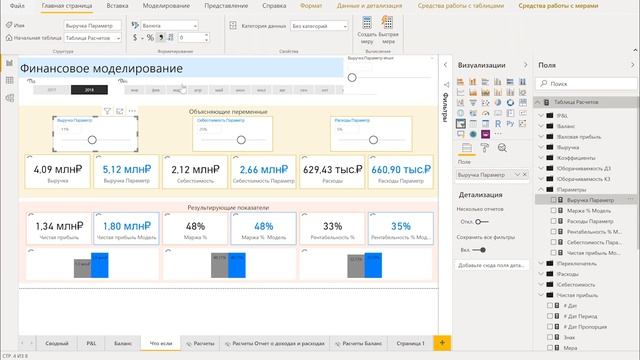Check the Расходы Параметр field checkbox
This screenshot has height=360, width=640.
tap(553, 221)
